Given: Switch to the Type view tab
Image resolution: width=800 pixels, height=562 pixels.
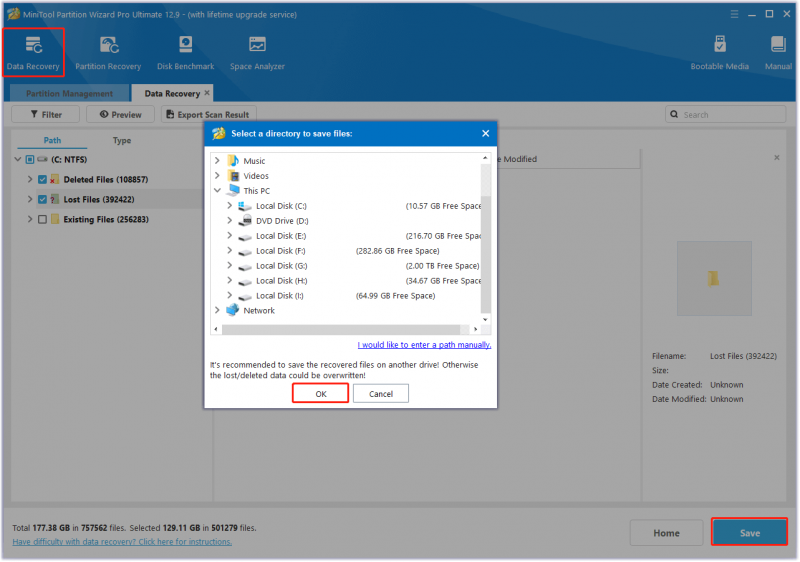Looking at the screenshot, I should click(x=122, y=140).
